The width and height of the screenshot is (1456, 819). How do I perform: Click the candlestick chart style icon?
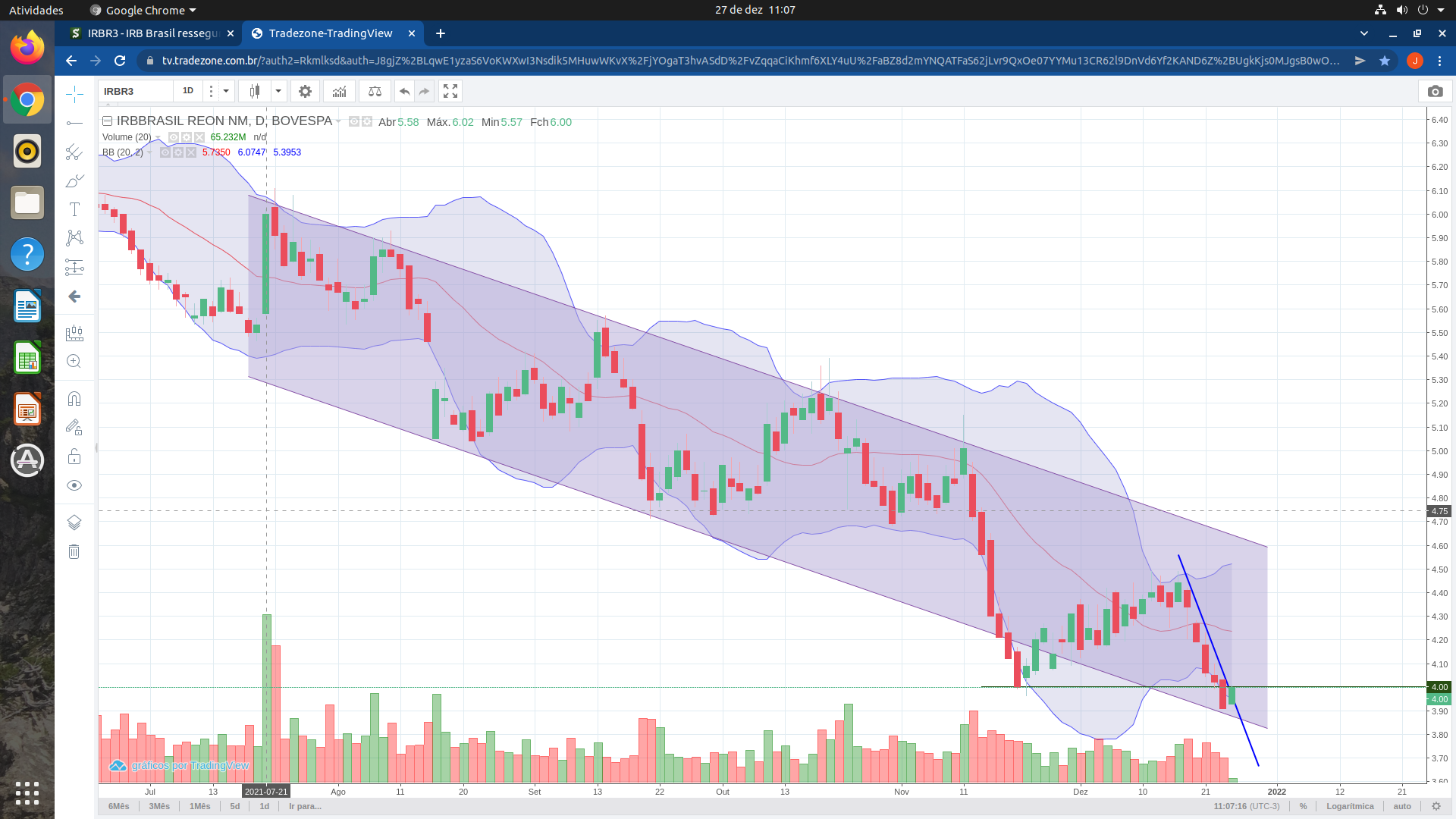pos(255,91)
